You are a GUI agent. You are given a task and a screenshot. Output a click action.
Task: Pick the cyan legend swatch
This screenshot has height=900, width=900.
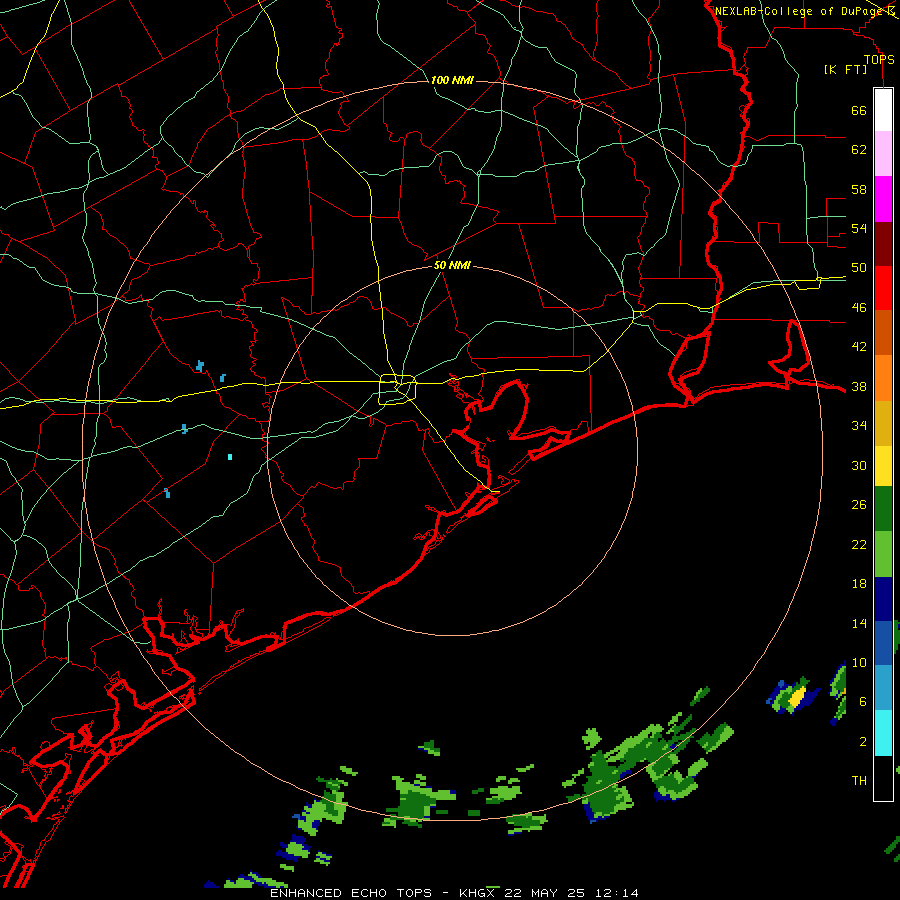point(883,733)
